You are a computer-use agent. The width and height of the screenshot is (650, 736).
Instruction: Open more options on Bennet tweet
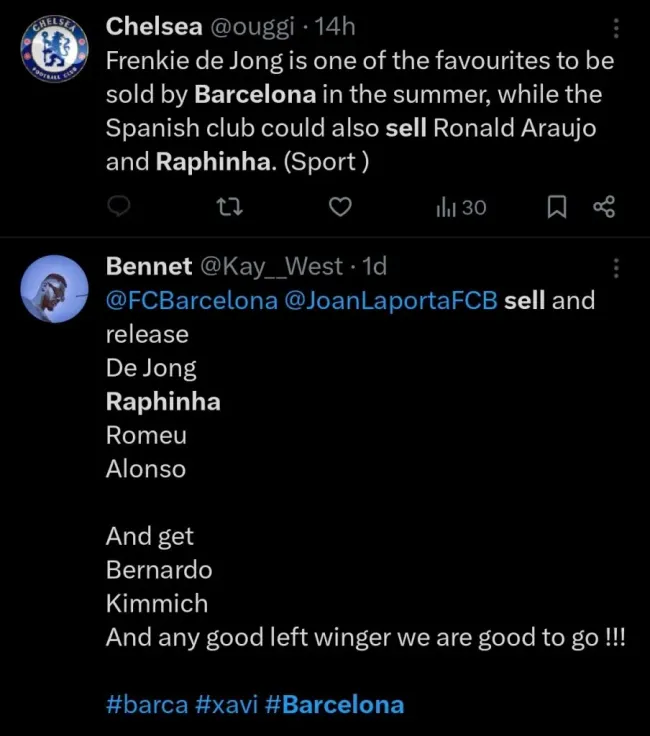(x=616, y=268)
